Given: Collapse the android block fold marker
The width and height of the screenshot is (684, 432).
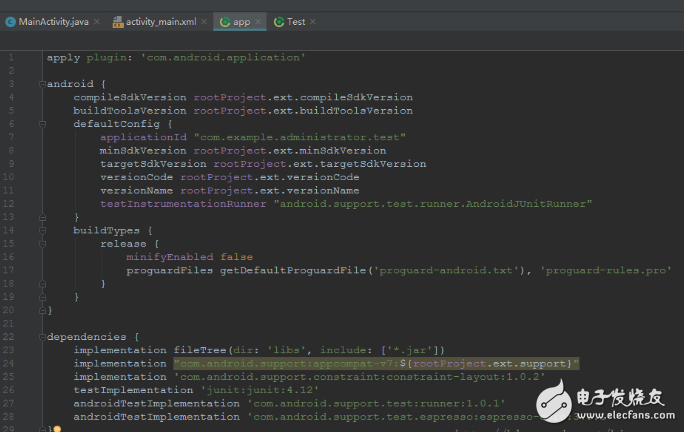Looking at the screenshot, I should 42,84.
